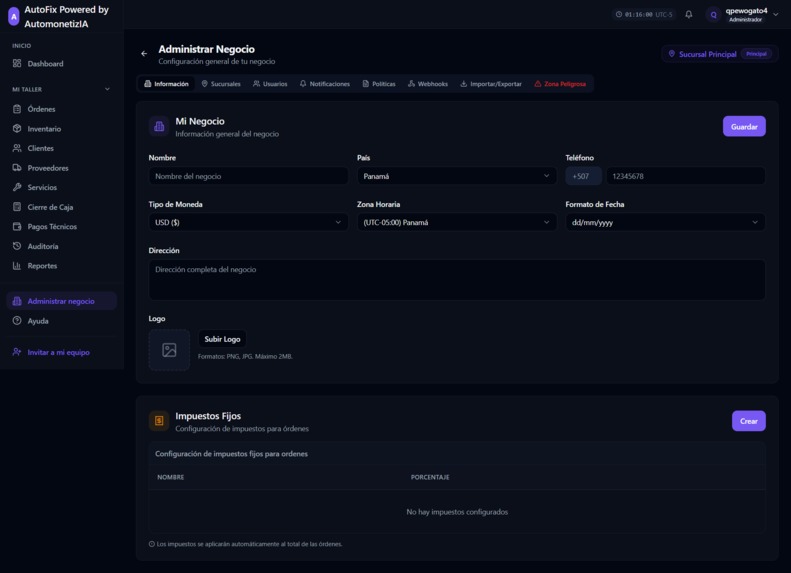Switch to the Políticas tab

pos(379,84)
